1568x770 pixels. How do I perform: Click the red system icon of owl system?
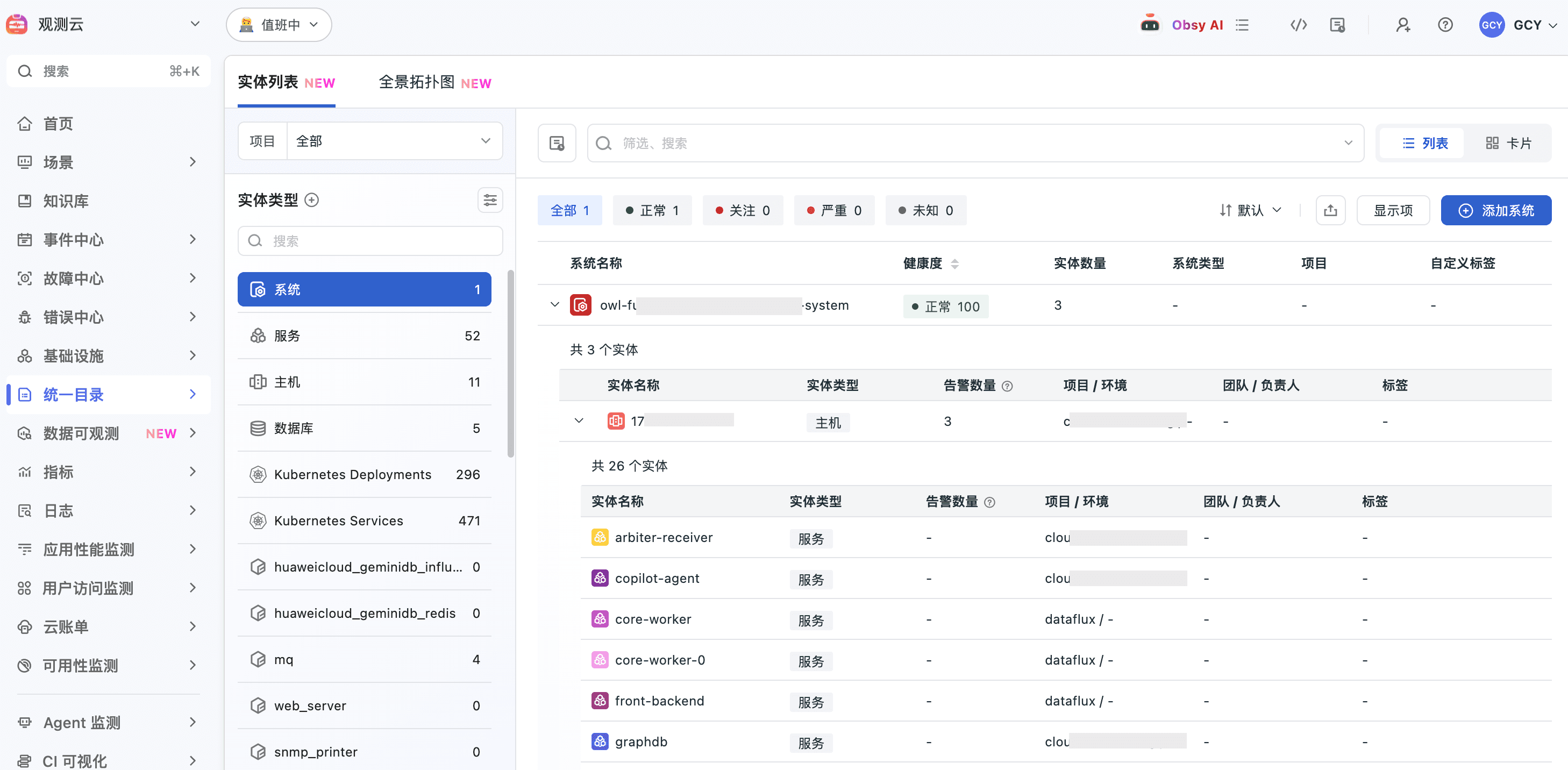pyautogui.click(x=581, y=305)
